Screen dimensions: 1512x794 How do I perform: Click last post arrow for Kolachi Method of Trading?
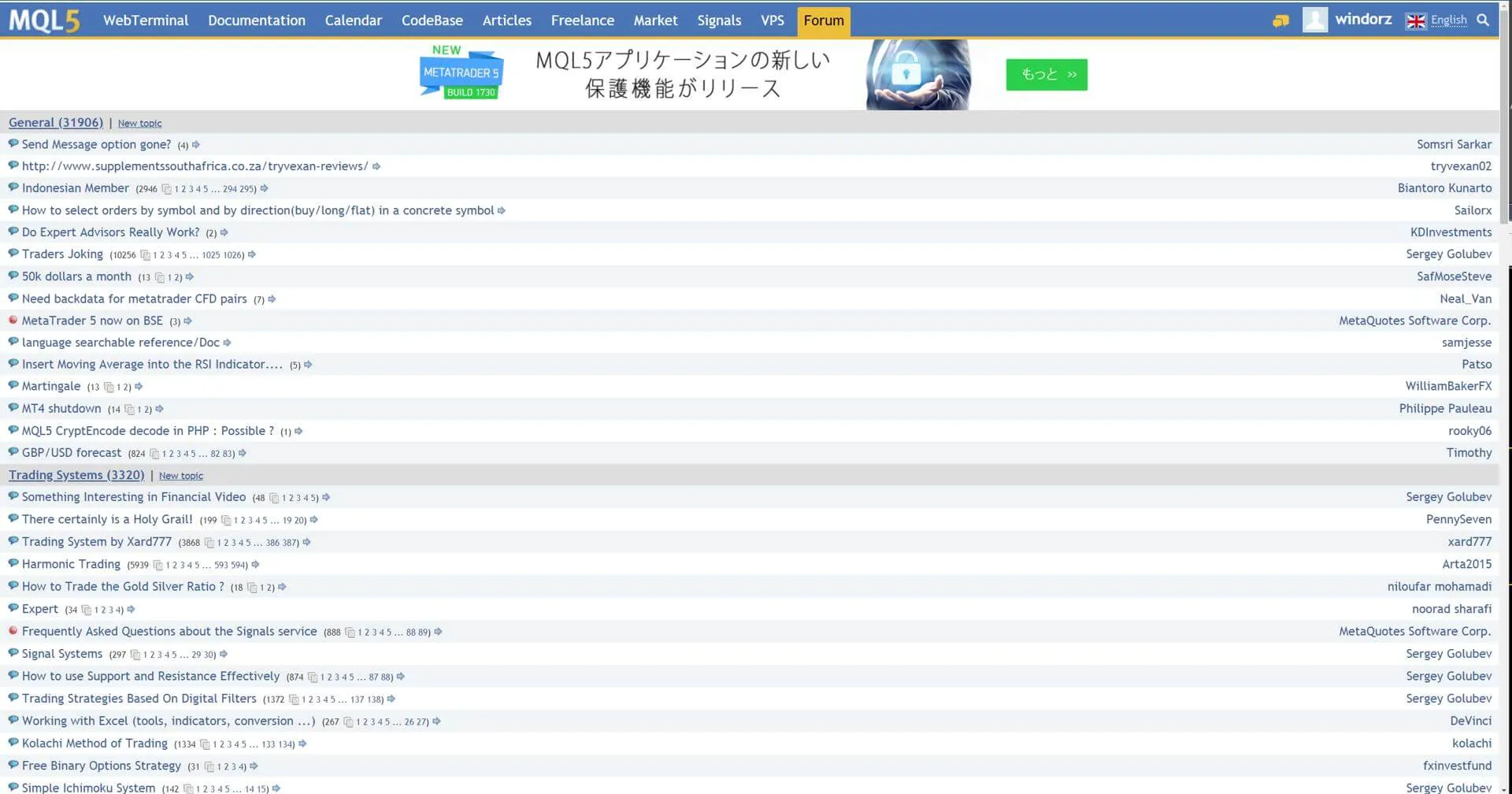point(302,744)
